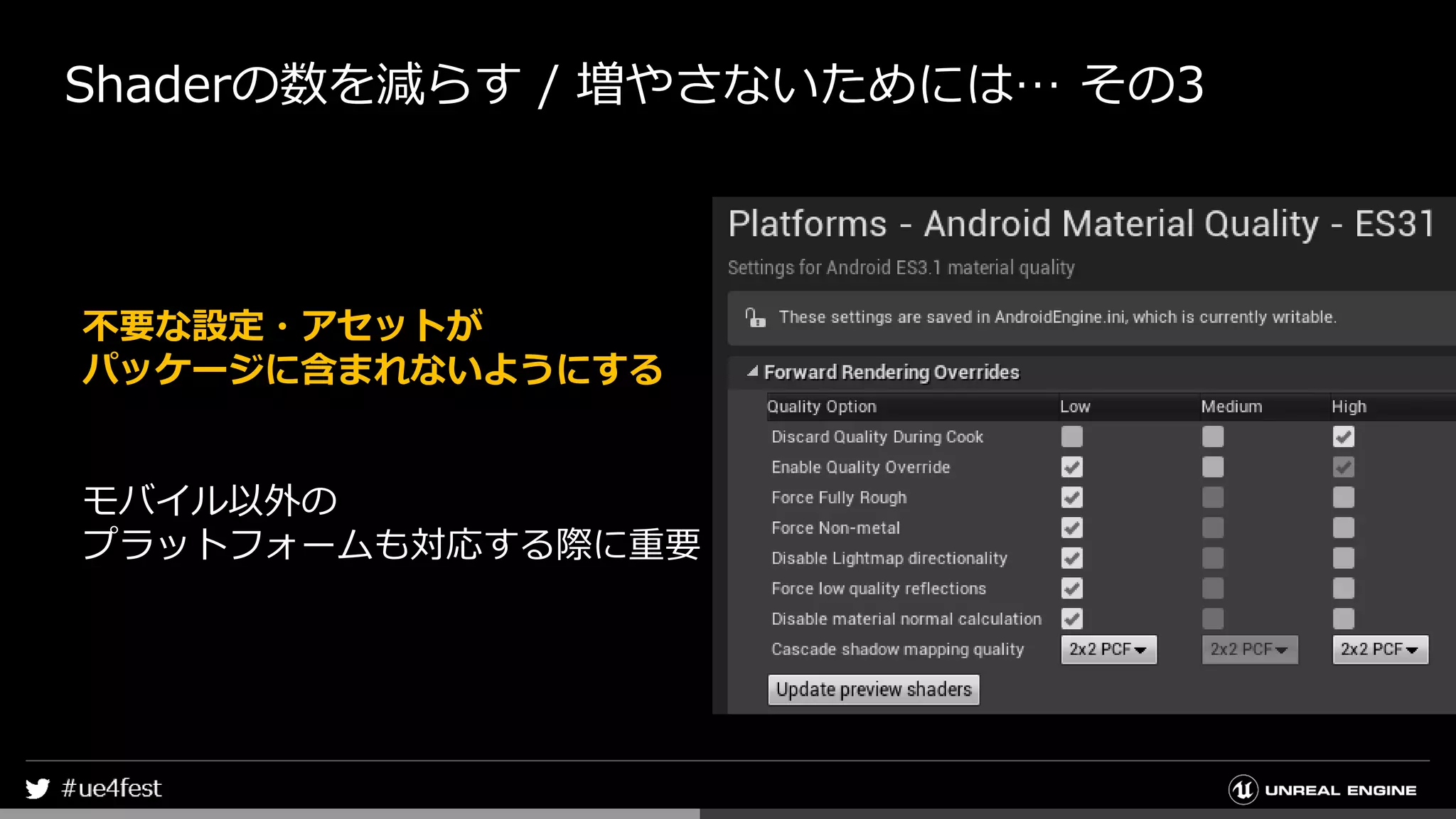Toggle Disable Lightmap directionality Medium checkbox
Viewport: 1456px width, 819px height.
(1213, 558)
